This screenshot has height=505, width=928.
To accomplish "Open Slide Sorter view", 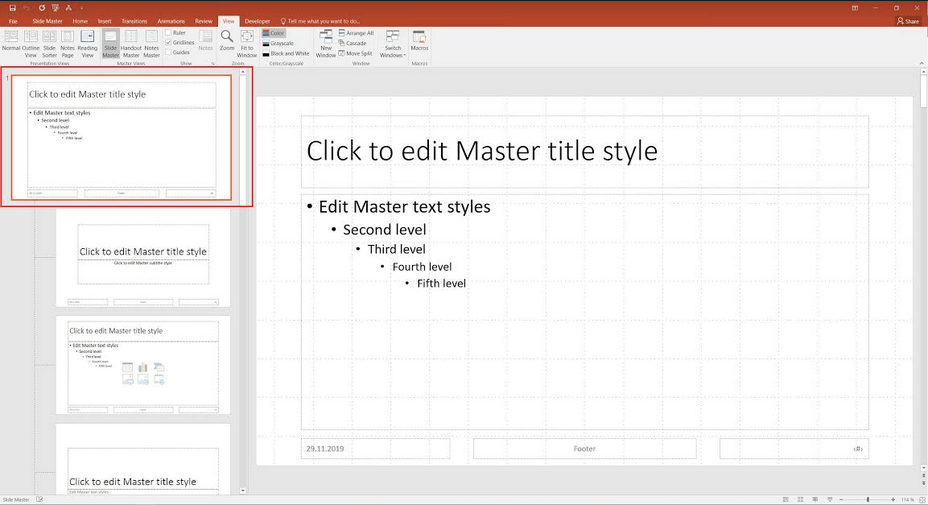I will [x=49, y=44].
